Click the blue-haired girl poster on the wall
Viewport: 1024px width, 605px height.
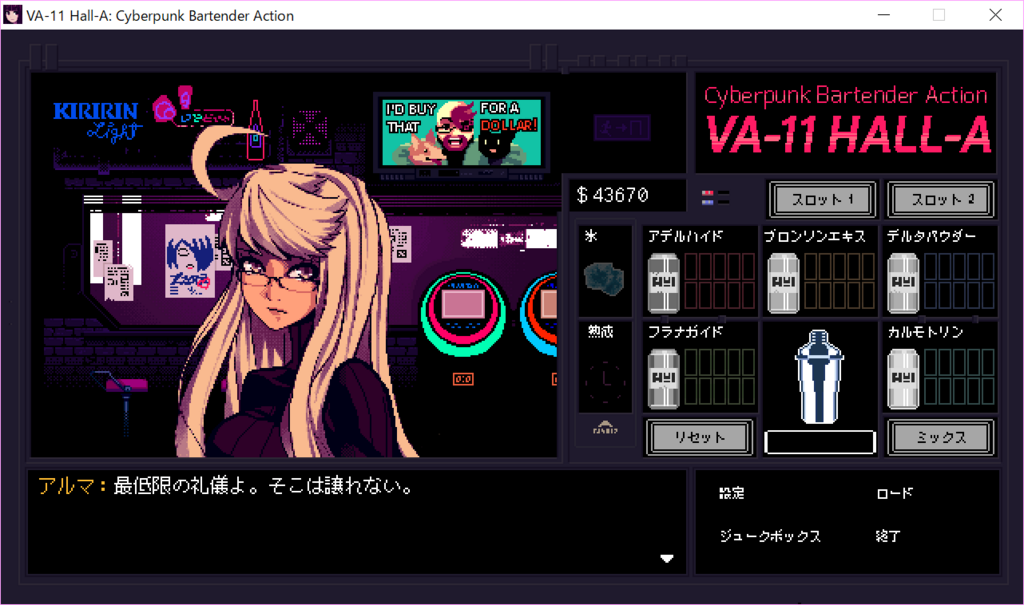189,261
